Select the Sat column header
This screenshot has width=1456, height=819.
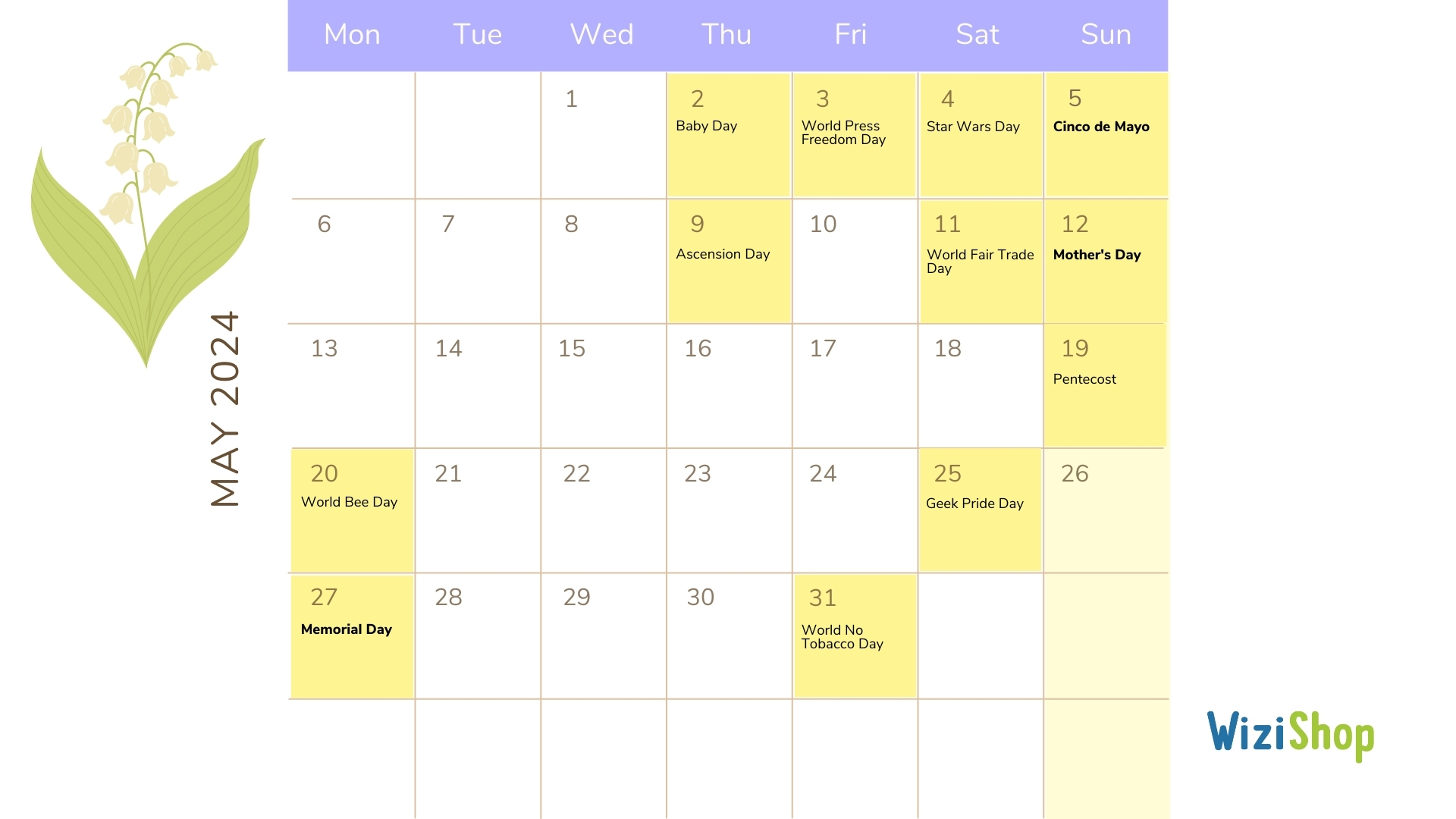pyautogui.click(x=978, y=33)
